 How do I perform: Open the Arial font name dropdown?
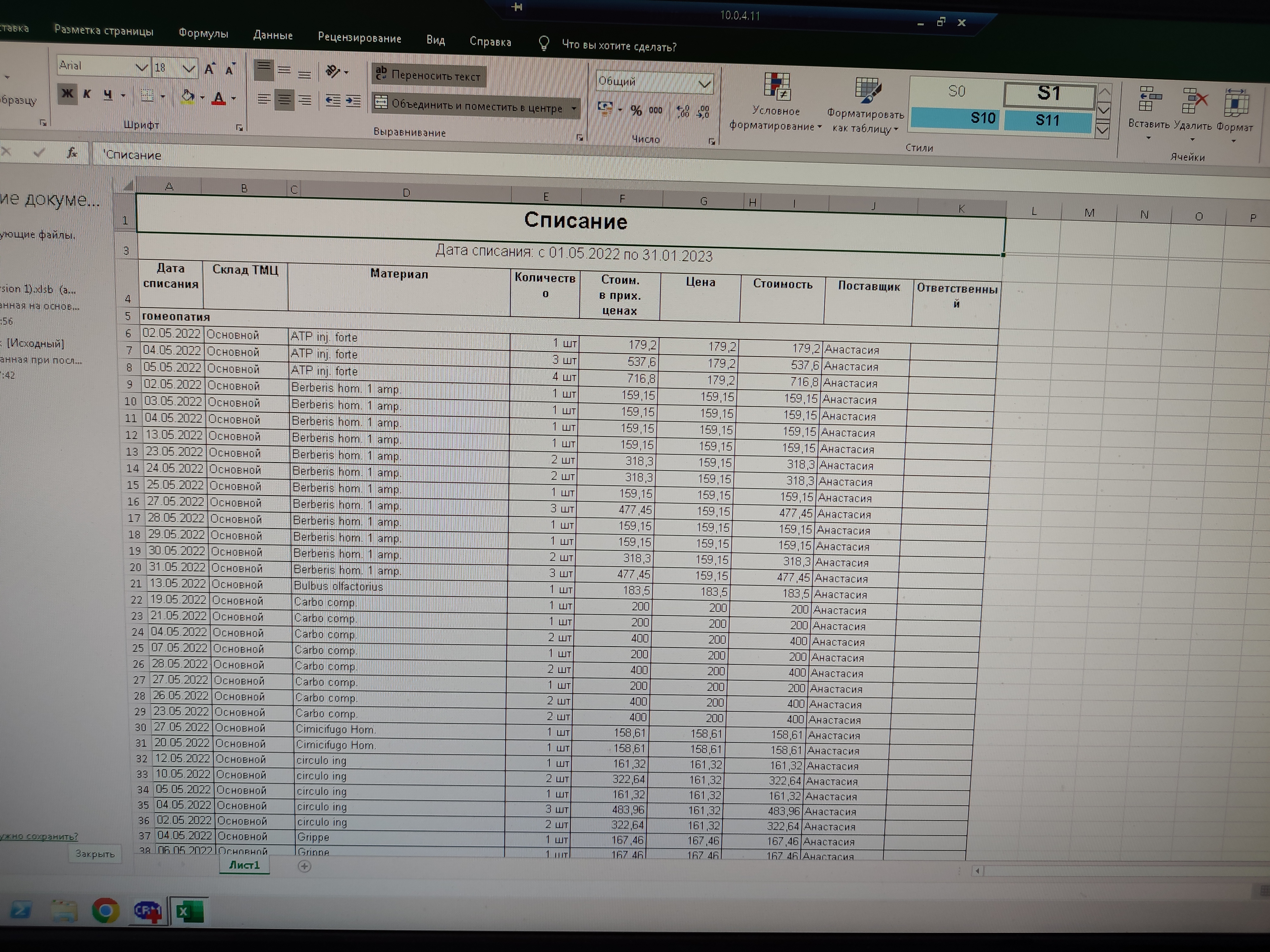pos(141,68)
